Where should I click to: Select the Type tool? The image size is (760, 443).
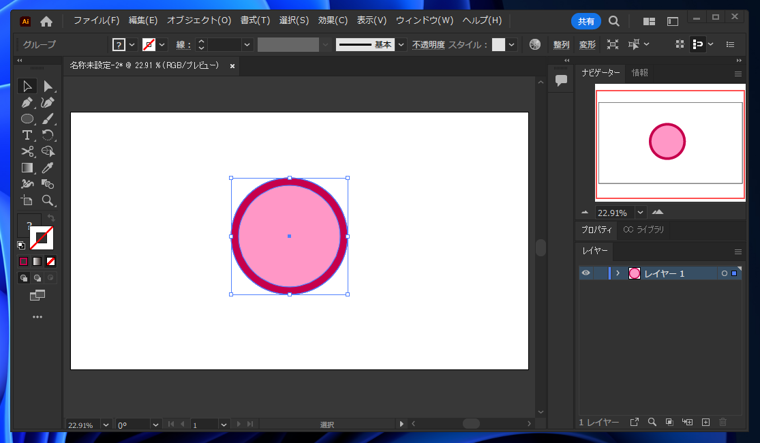pos(27,135)
